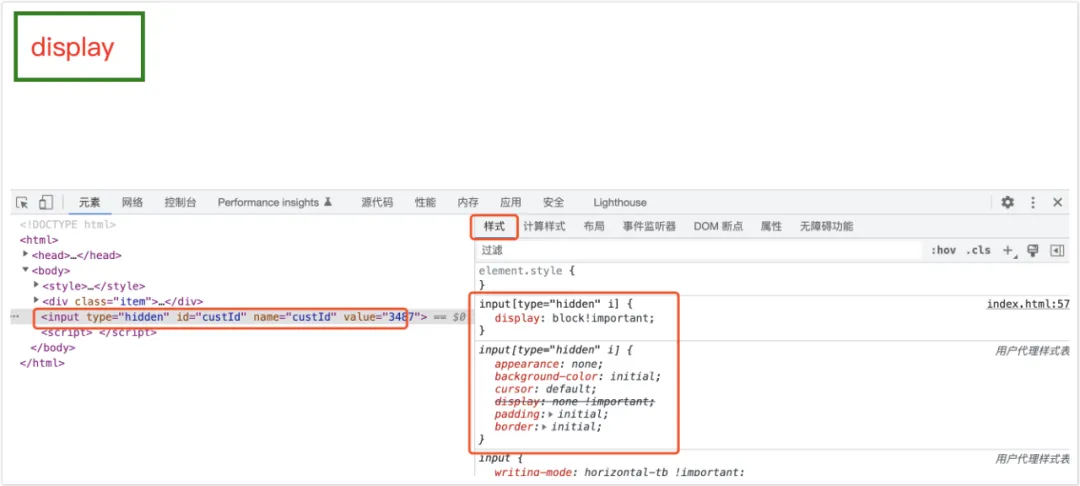Toggle :hov element state panel
The height and width of the screenshot is (486, 1080).
pos(943,251)
